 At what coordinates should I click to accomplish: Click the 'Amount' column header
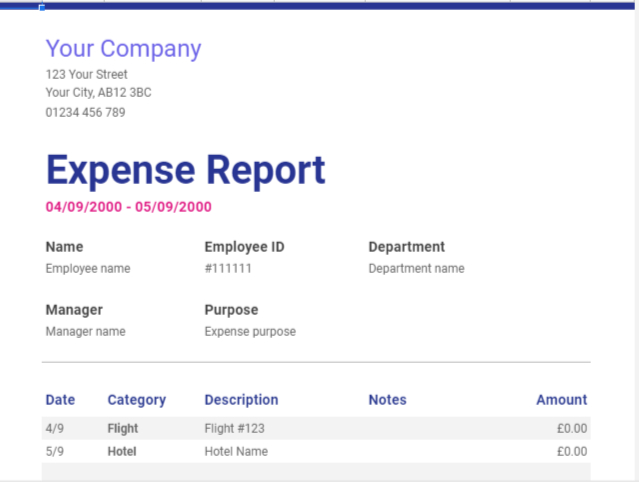click(562, 400)
